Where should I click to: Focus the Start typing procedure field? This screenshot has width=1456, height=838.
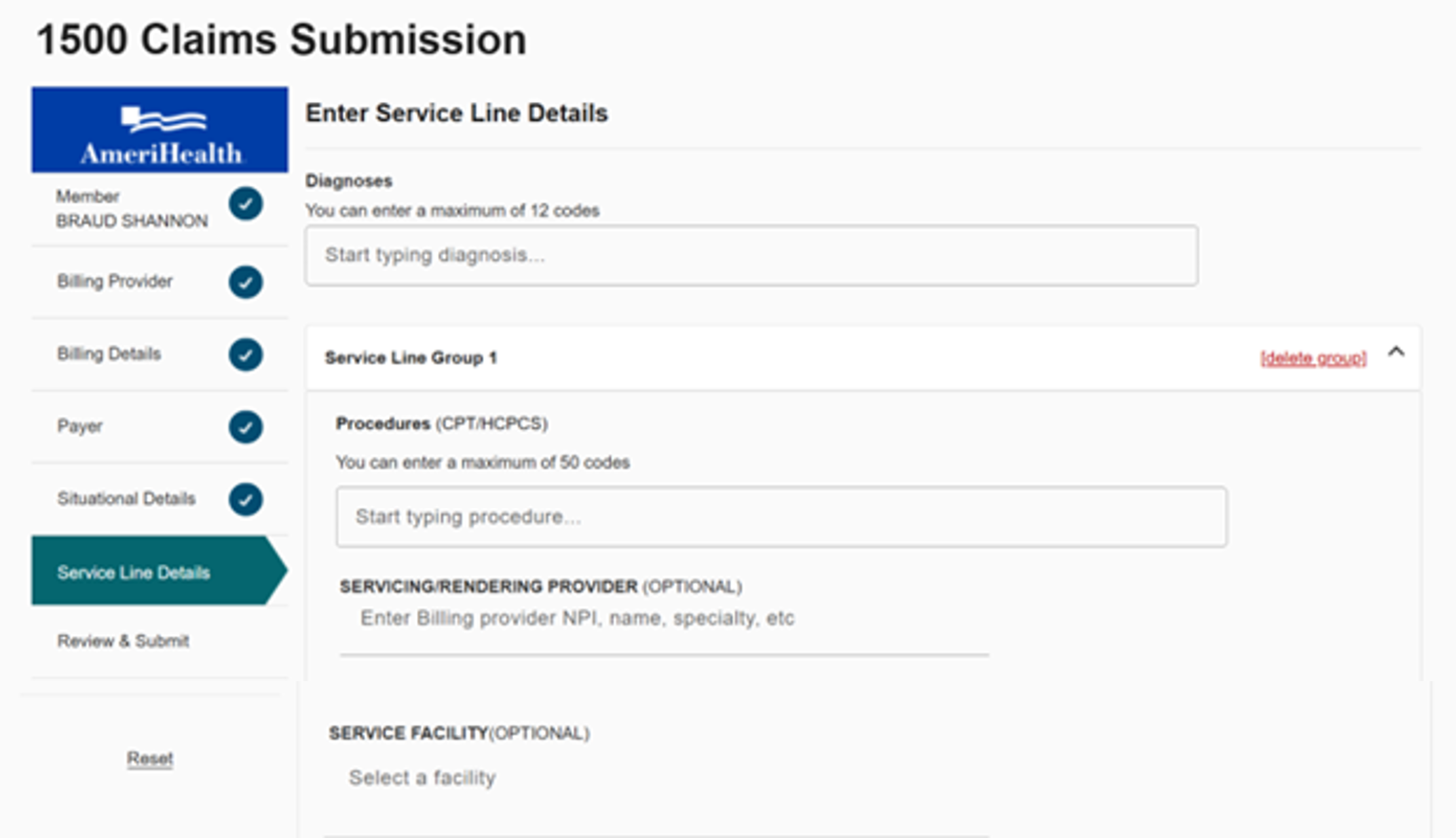pos(781,517)
